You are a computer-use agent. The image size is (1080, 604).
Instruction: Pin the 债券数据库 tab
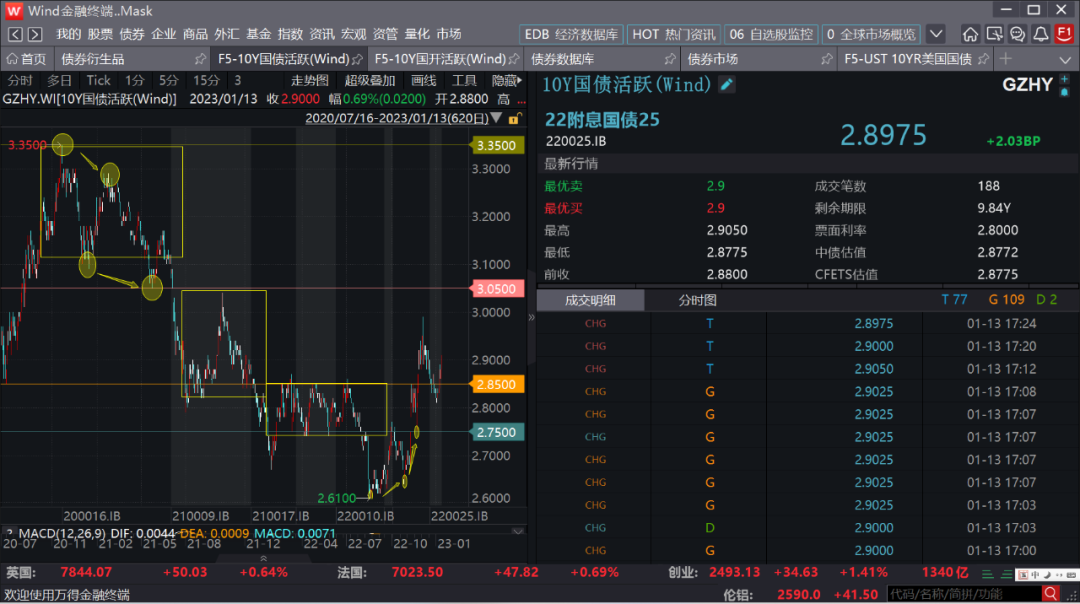tap(669, 59)
